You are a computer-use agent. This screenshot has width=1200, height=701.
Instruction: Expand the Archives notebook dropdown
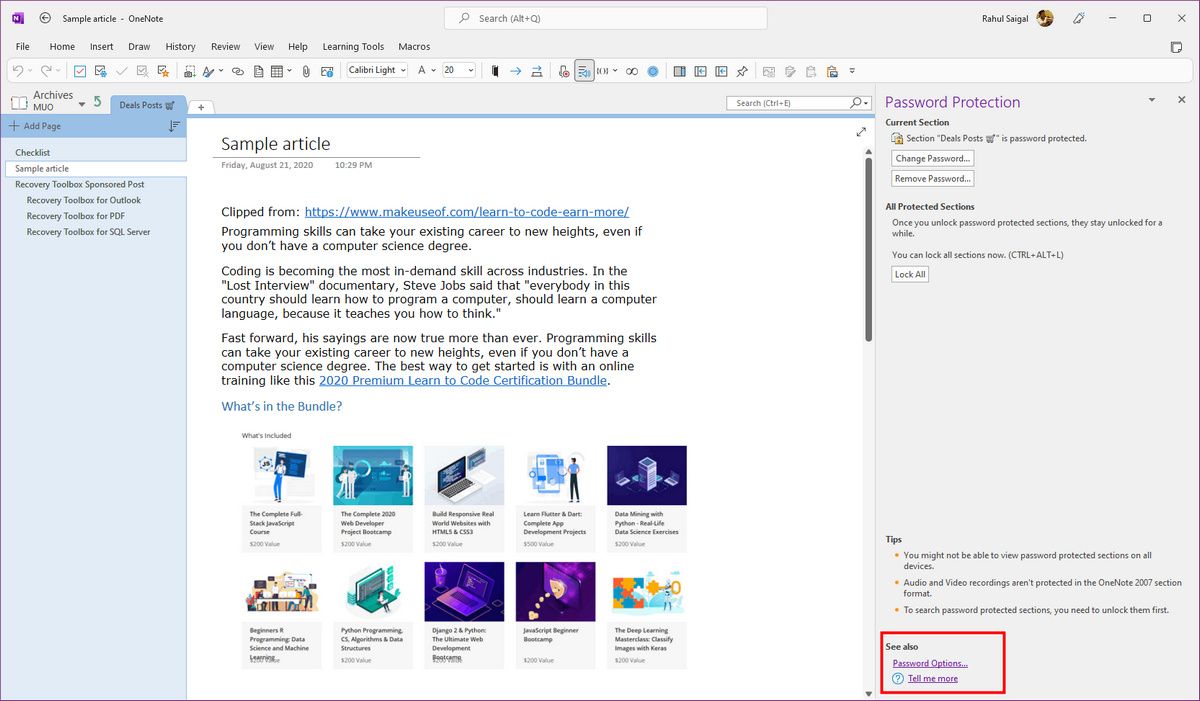click(82, 102)
